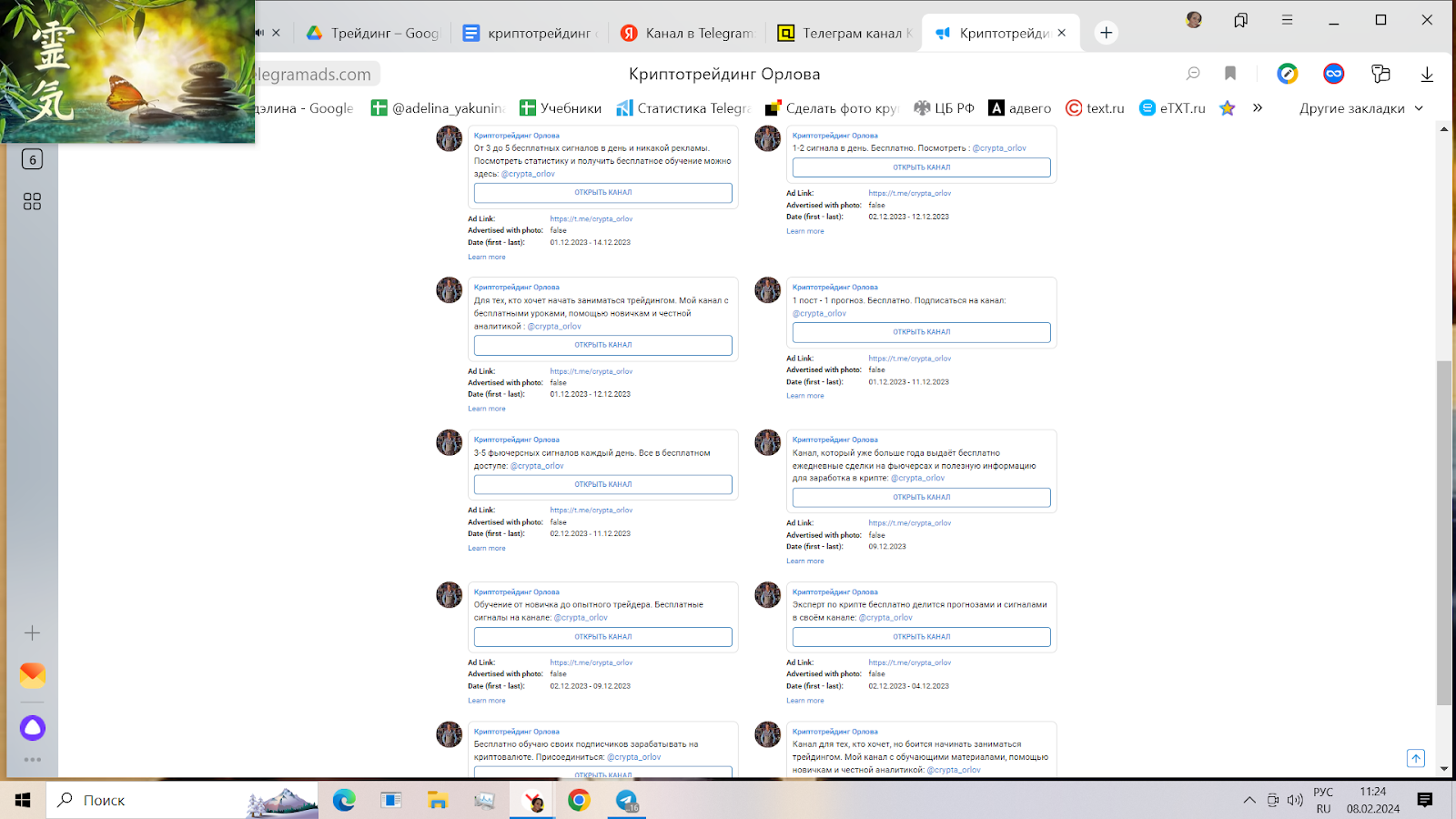The width and height of the screenshot is (1456, 819).
Task: Open the @adelina_yakunina bookmark
Action: 438,108
